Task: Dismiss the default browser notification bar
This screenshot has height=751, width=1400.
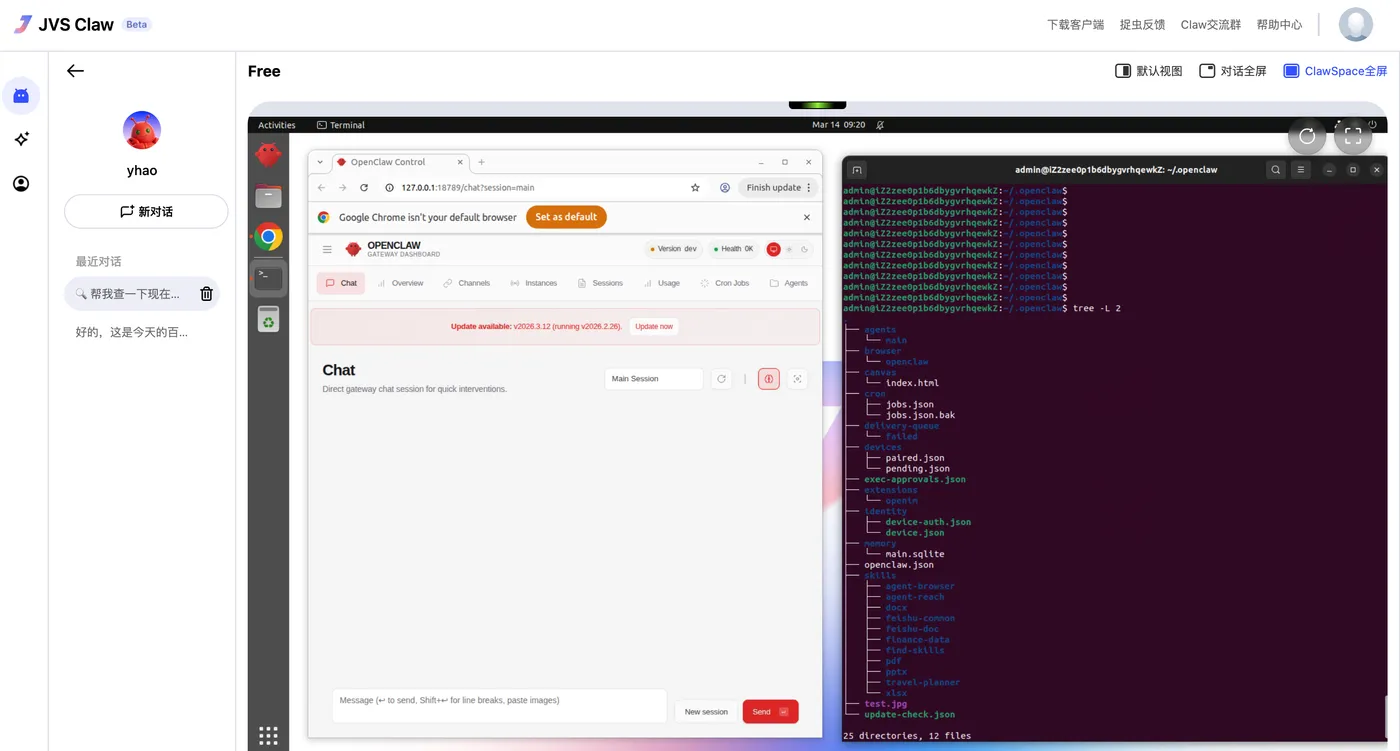Action: (x=807, y=217)
